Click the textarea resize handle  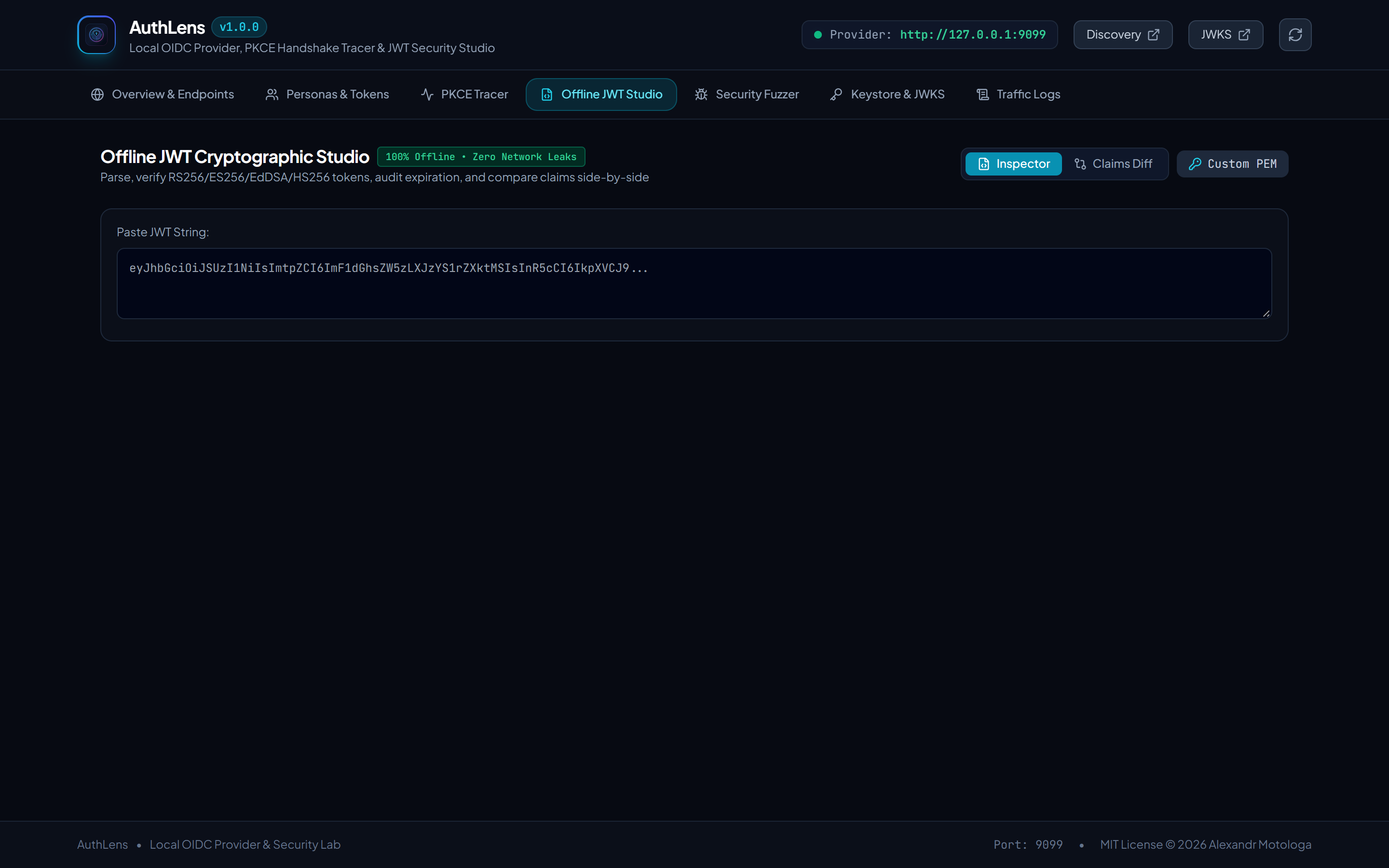[x=1266, y=313]
